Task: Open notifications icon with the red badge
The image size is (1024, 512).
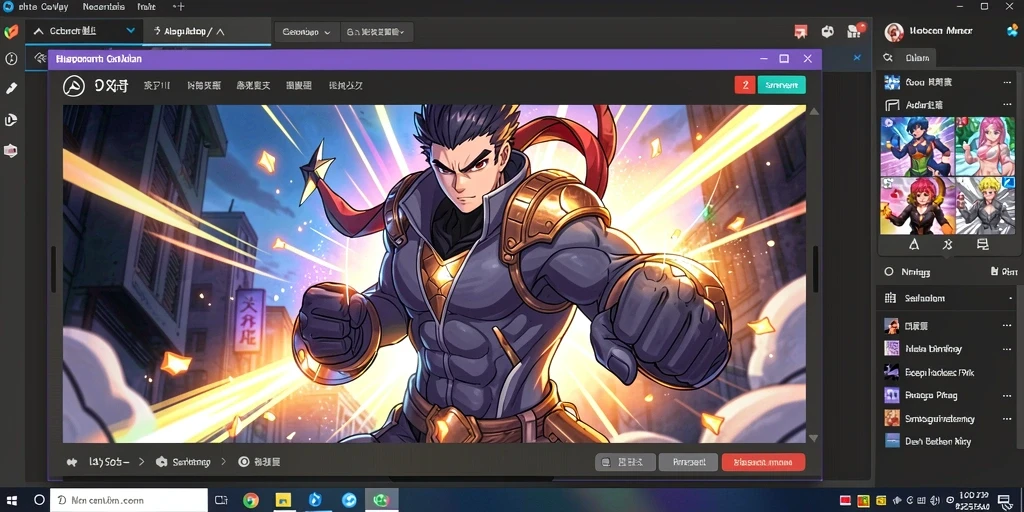Action: pyautogui.click(x=854, y=31)
